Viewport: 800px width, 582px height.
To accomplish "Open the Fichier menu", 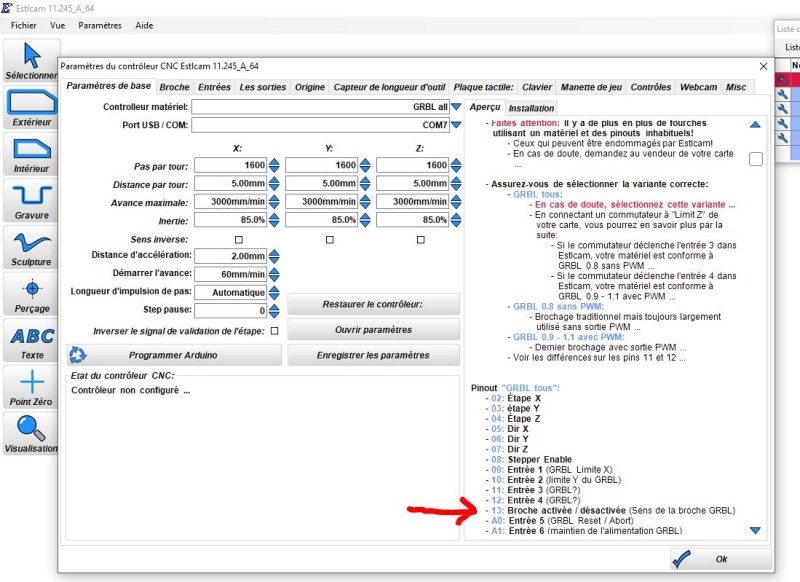I will pyautogui.click(x=23, y=26).
